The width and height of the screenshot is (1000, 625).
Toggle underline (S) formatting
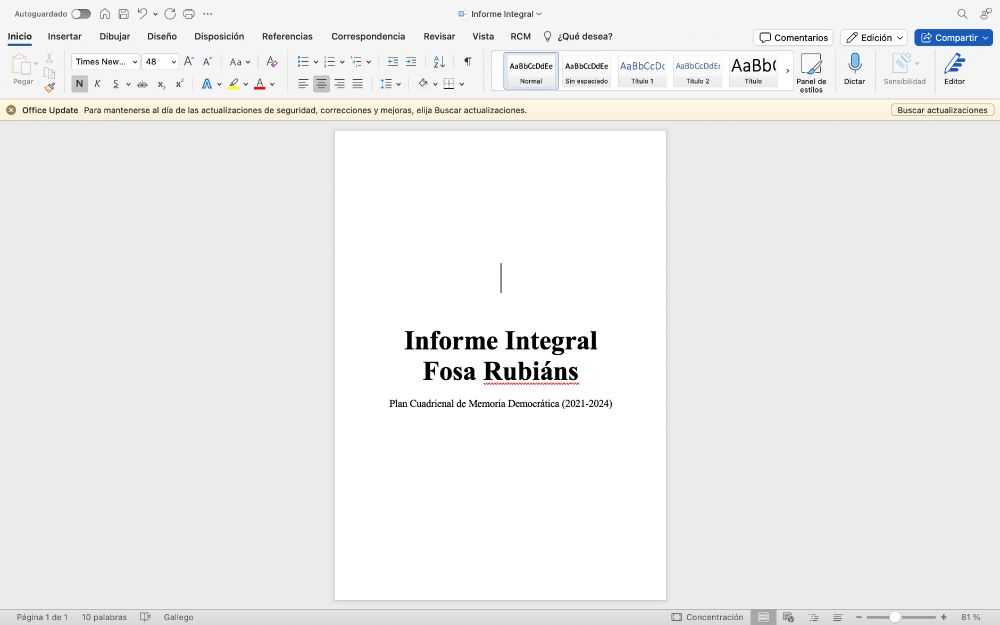coord(115,84)
